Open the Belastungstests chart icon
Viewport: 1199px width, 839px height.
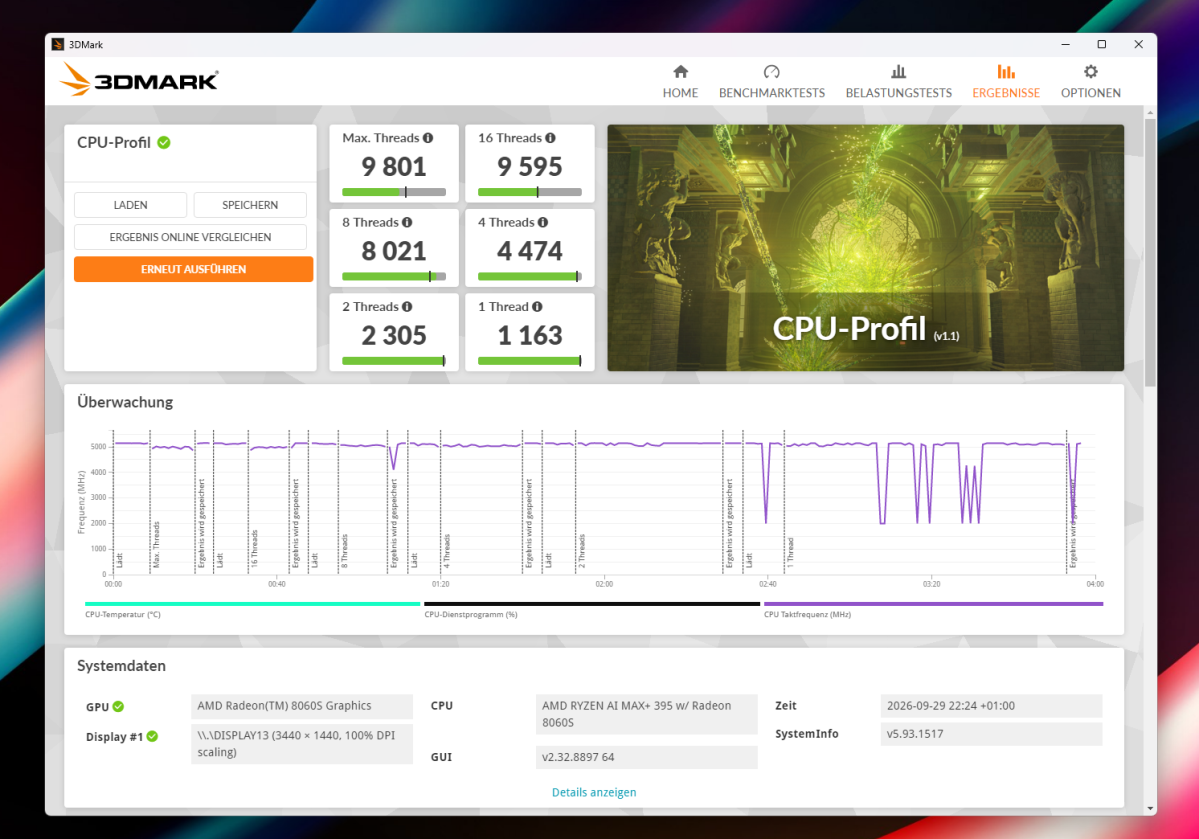[898, 72]
